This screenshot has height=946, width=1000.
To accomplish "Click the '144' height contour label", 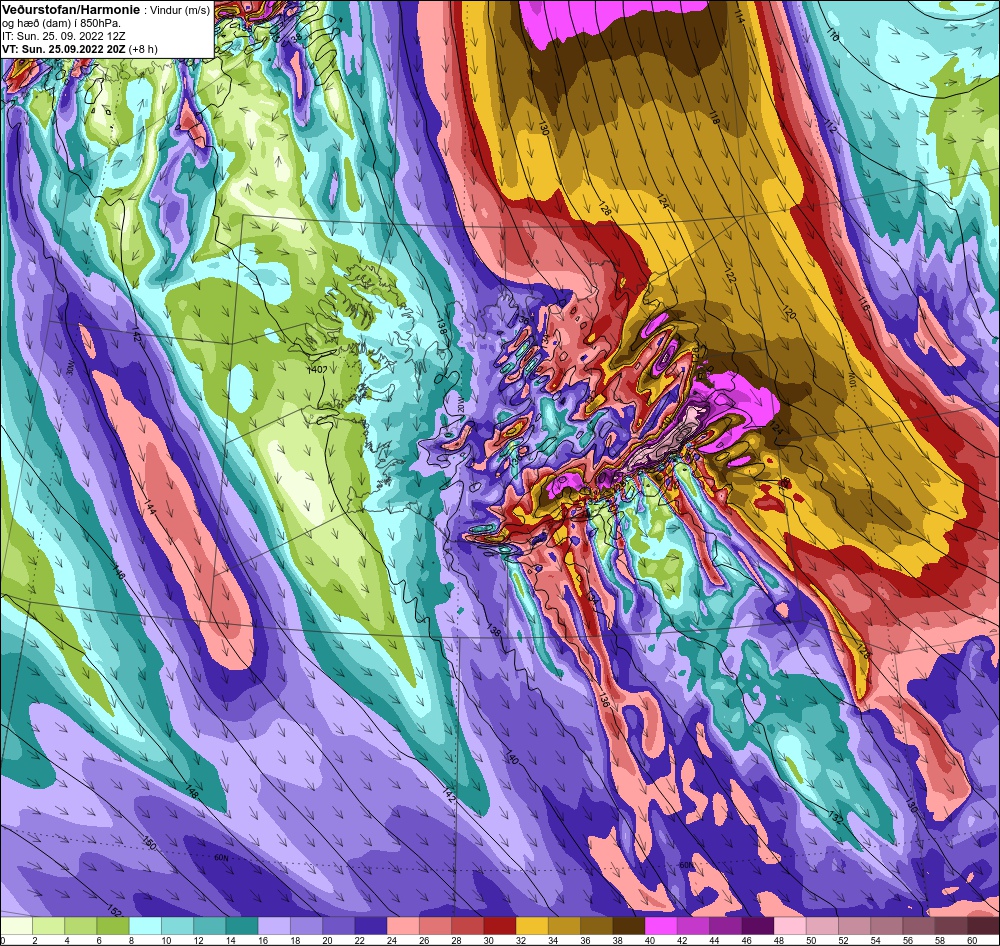I will (151, 509).
